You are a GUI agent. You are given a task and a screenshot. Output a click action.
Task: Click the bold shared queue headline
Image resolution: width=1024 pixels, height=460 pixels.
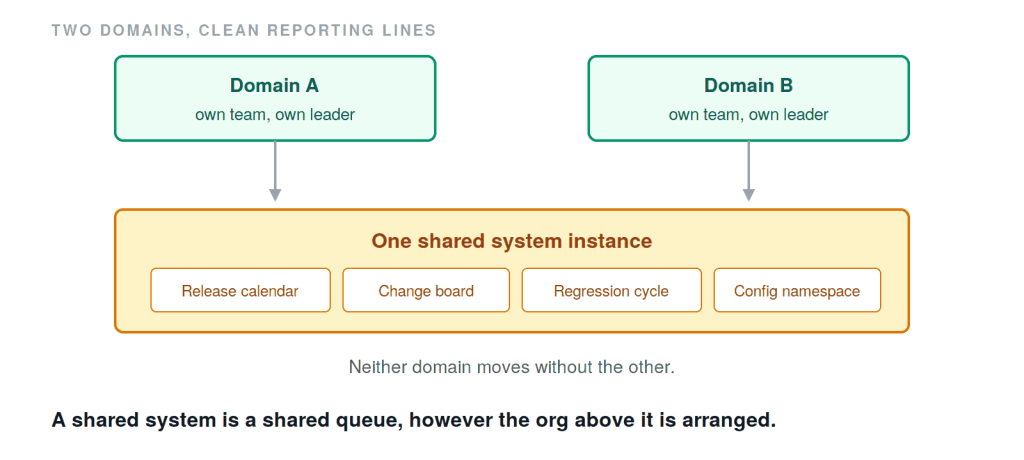[x=414, y=419]
